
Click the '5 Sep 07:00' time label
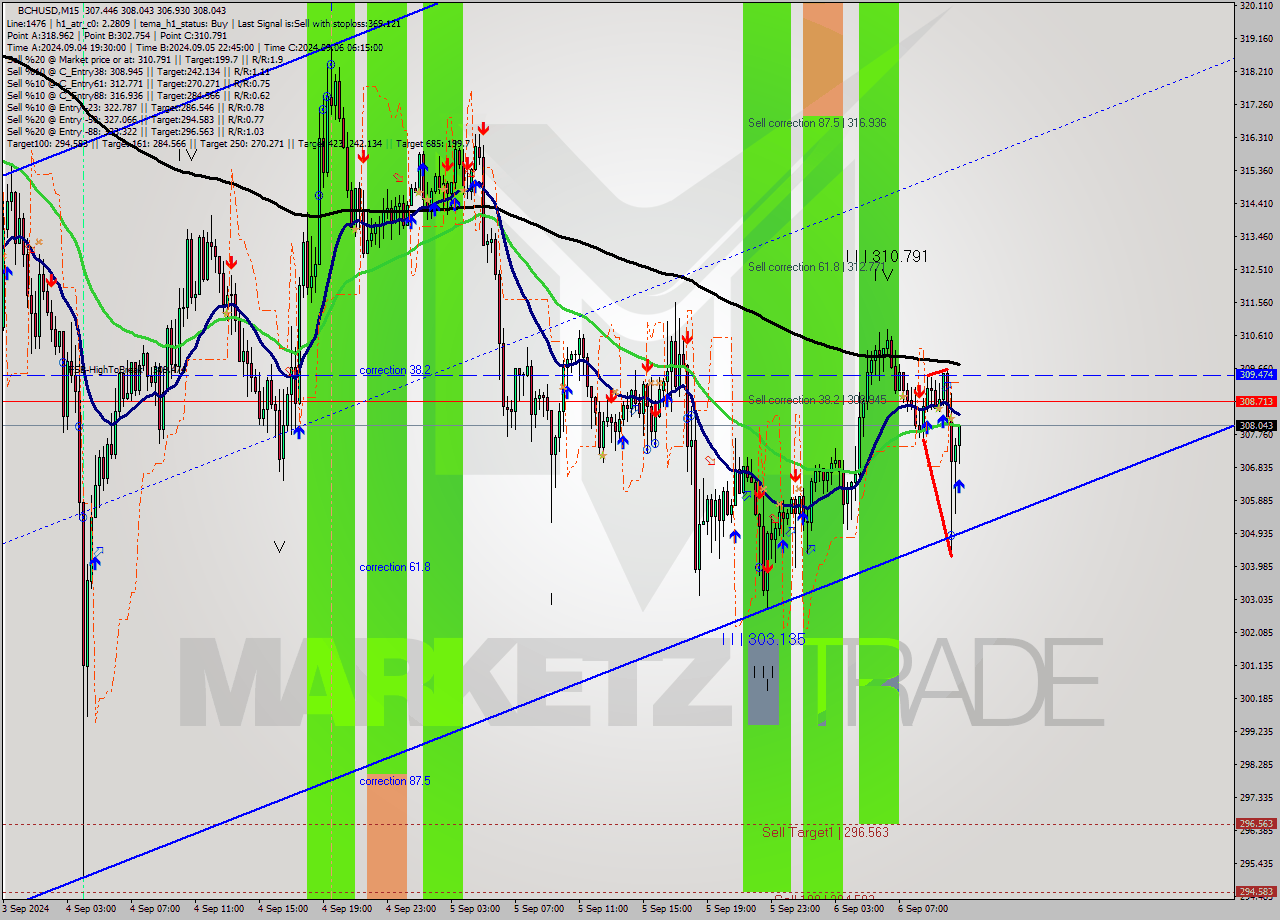click(x=540, y=909)
